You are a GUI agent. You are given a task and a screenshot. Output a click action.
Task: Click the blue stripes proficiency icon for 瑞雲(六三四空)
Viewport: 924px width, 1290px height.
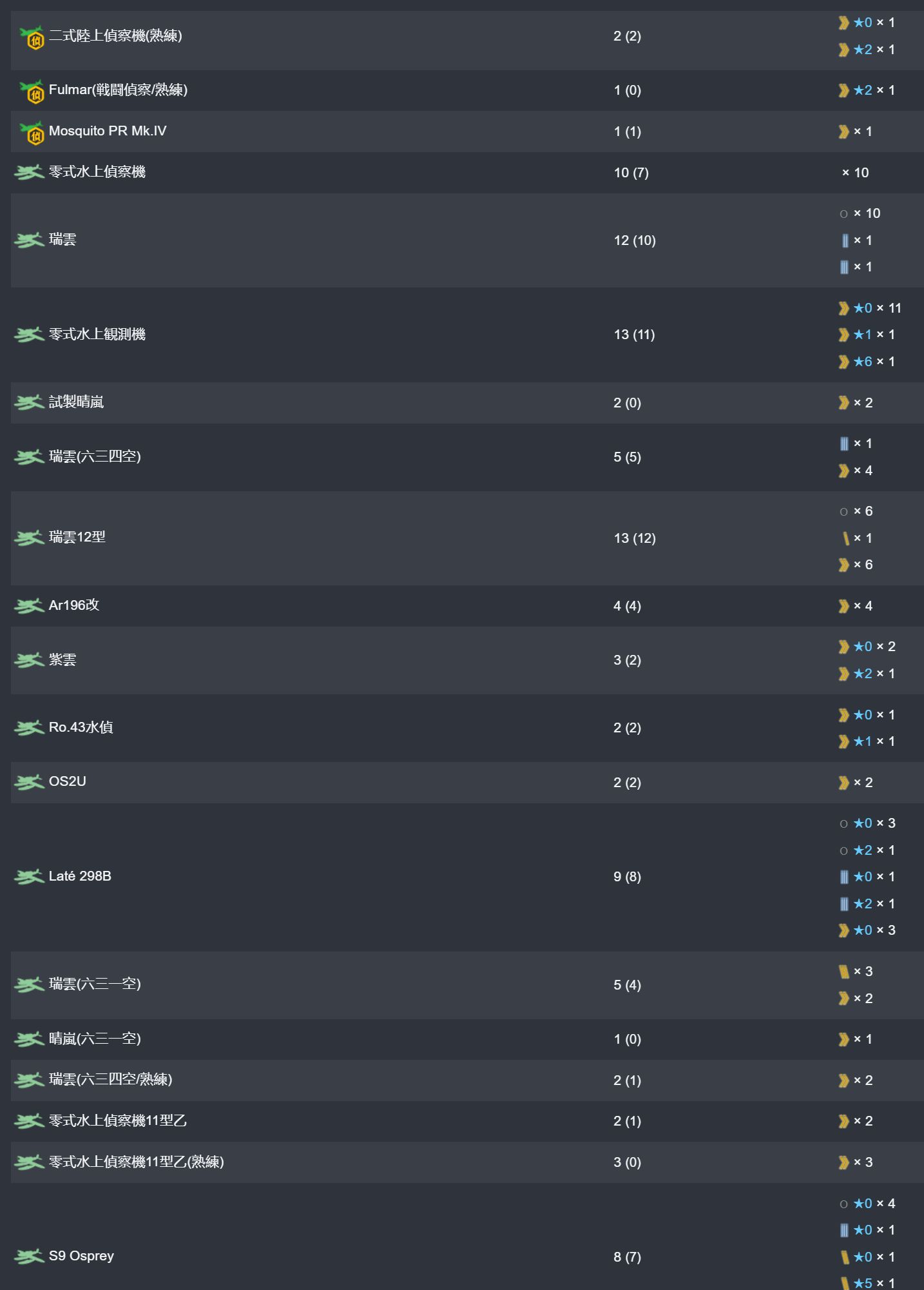point(844,444)
